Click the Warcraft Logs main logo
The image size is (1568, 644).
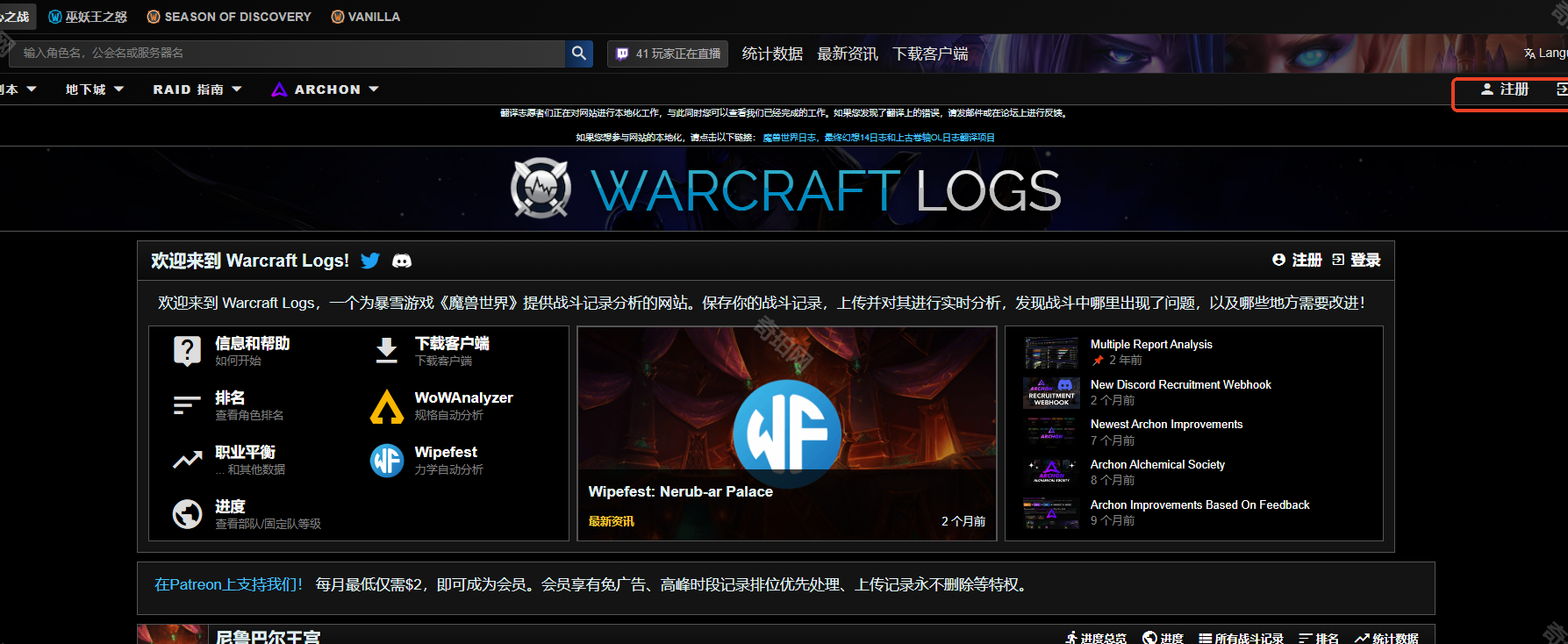(785, 190)
